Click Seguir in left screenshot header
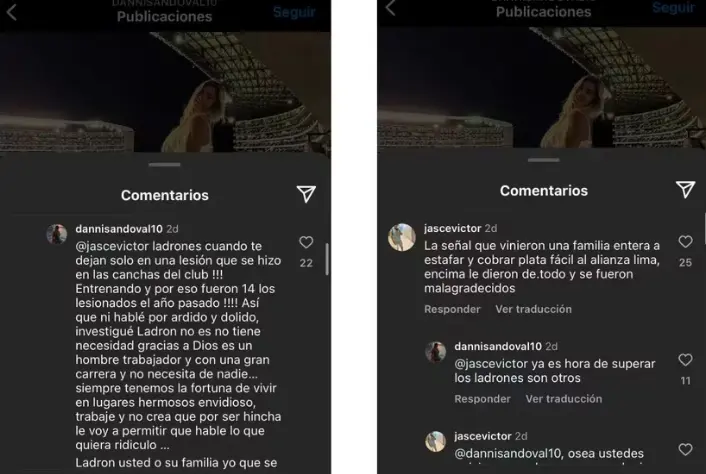The image size is (706, 474). pos(294,12)
